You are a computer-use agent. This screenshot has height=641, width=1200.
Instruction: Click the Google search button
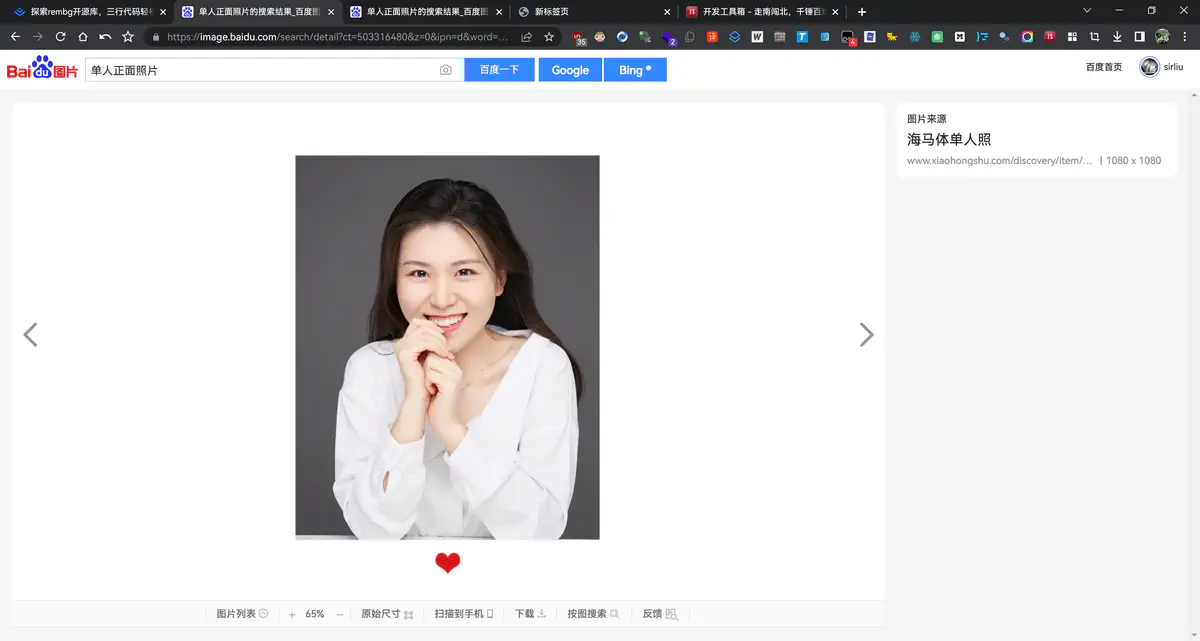pos(570,70)
